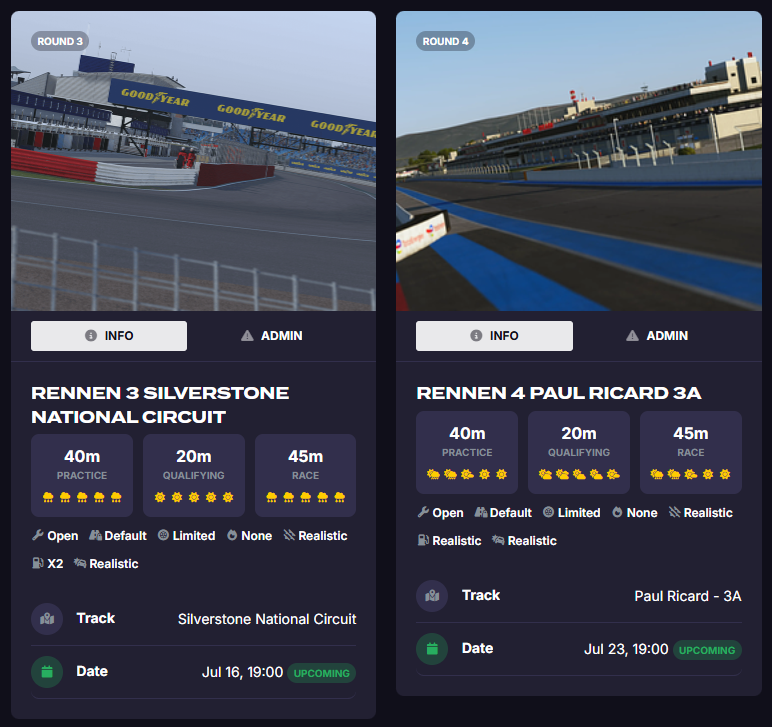Click the Silverstone track thumbnail image
This screenshot has height=727, width=772.
click(x=193, y=161)
